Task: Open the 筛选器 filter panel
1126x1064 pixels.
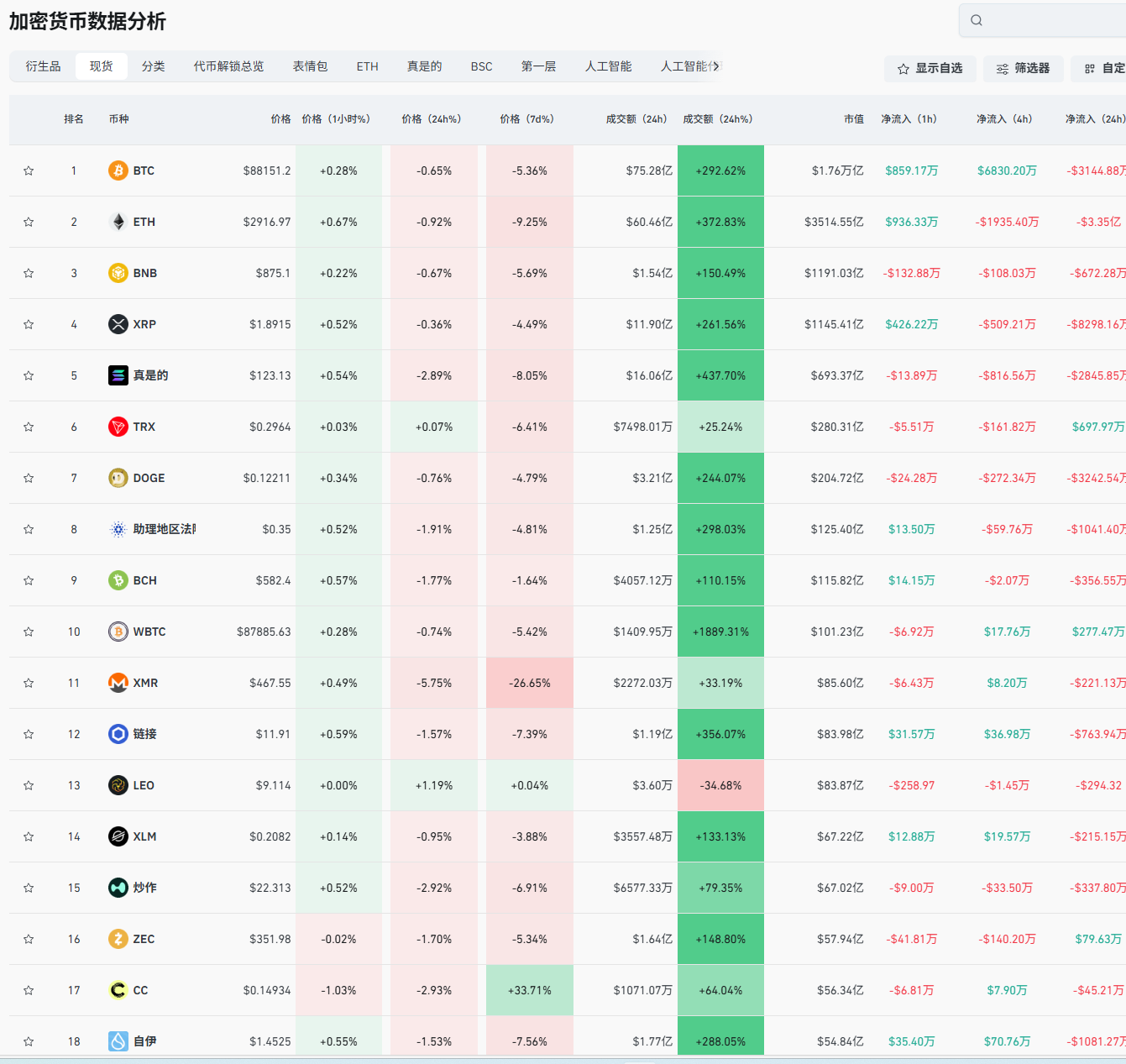Action: click(x=1023, y=68)
